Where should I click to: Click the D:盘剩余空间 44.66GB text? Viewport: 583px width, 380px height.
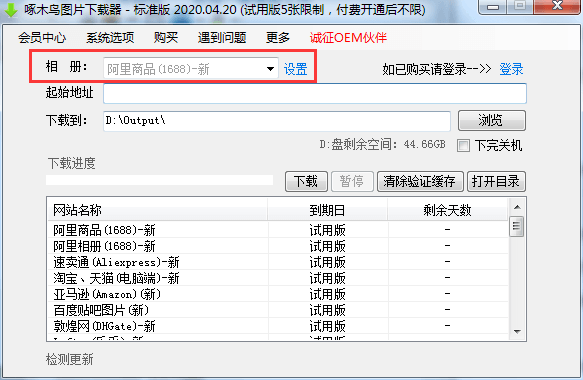pyautogui.click(x=383, y=144)
